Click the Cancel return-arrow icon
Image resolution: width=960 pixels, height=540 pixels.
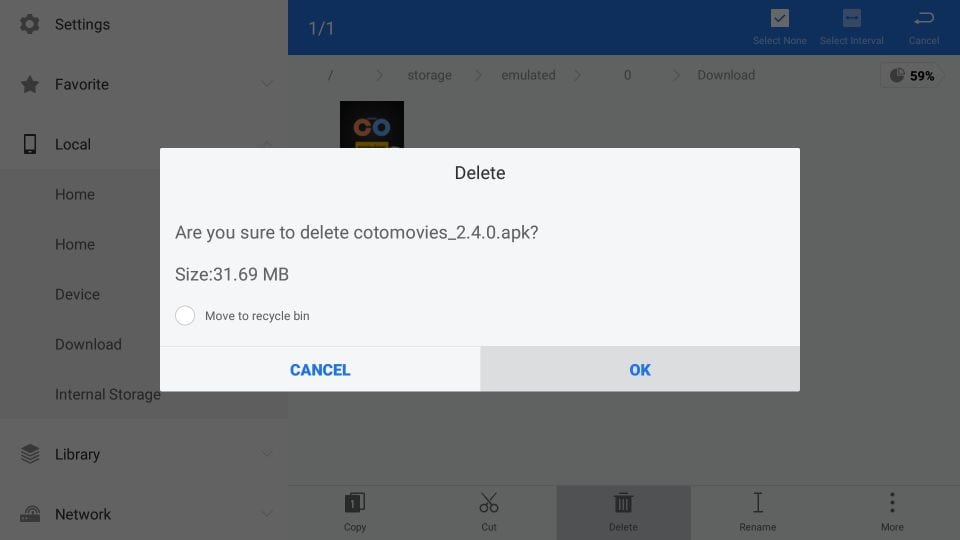pos(924,18)
